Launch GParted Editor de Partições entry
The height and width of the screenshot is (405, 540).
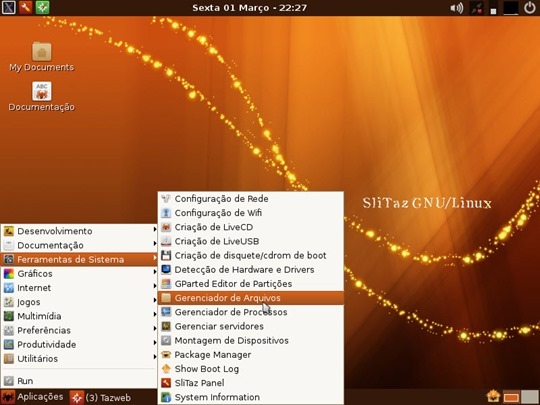point(251,283)
